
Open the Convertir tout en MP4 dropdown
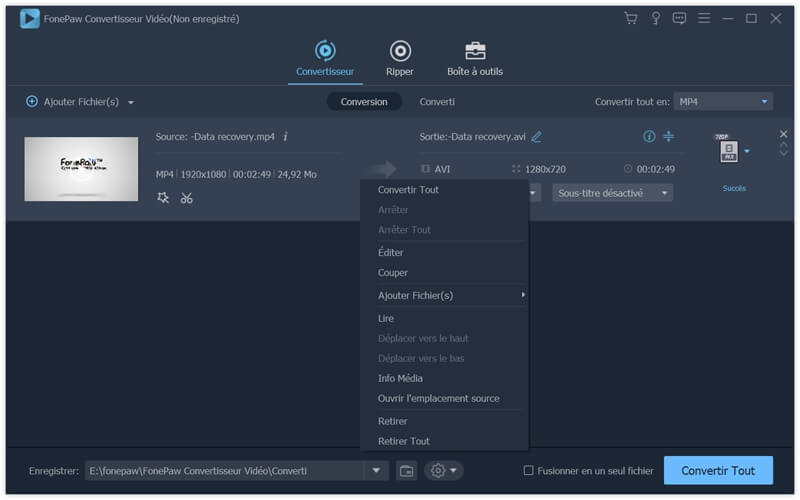[722, 102]
